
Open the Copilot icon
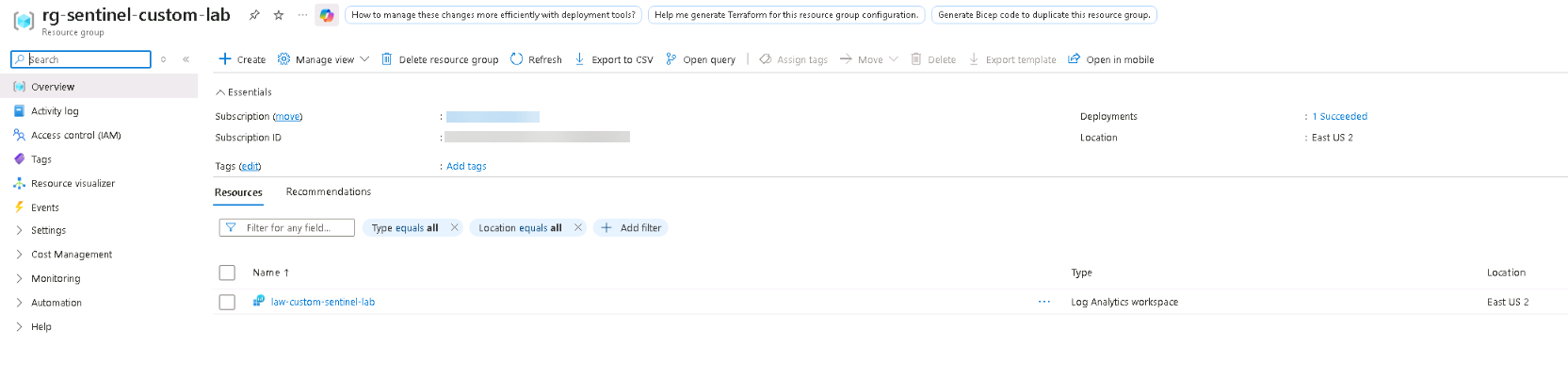[327, 15]
